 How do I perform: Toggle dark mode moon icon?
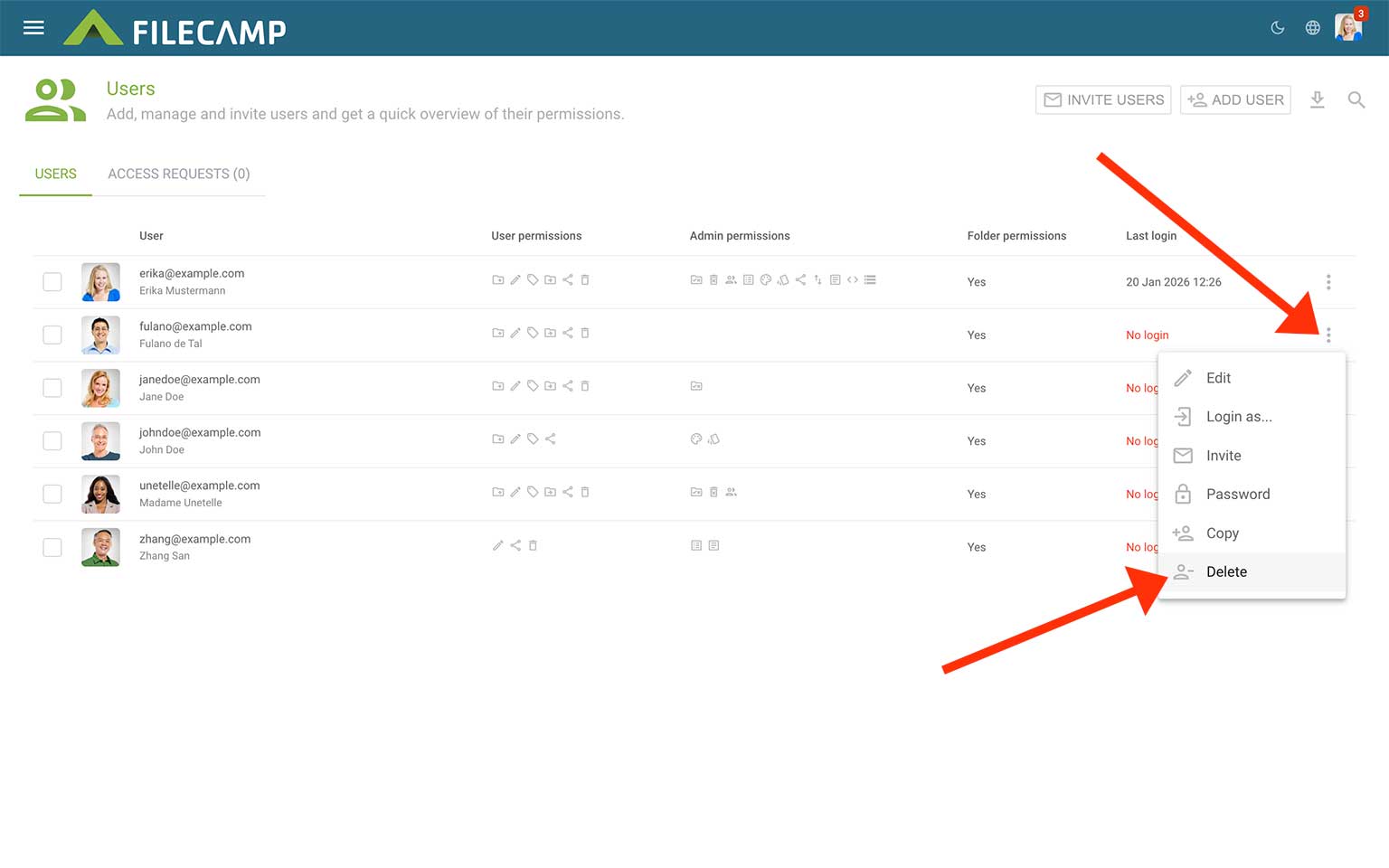click(1278, 28)
